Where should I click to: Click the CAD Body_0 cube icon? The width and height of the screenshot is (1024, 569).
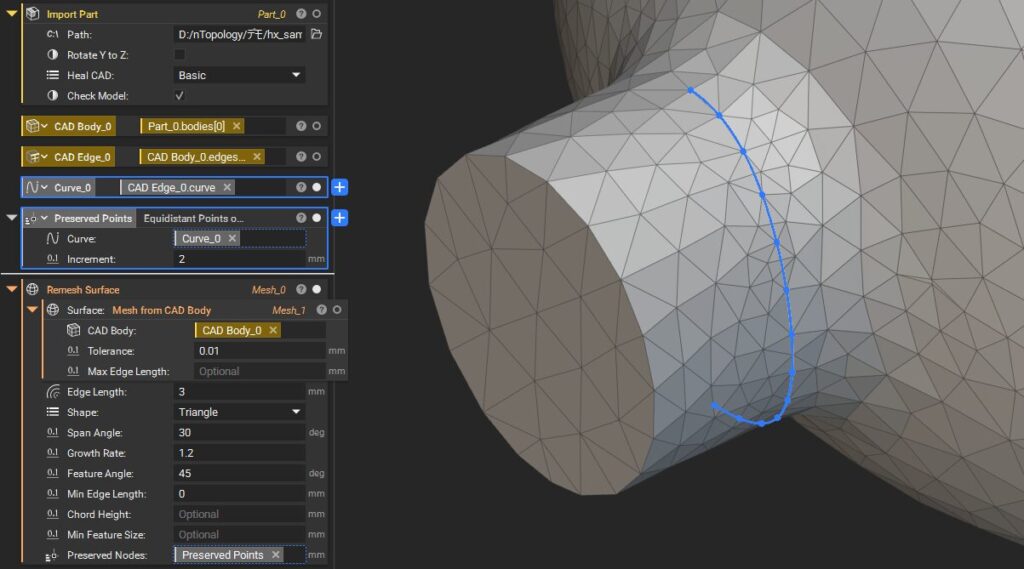coord(33,126)
